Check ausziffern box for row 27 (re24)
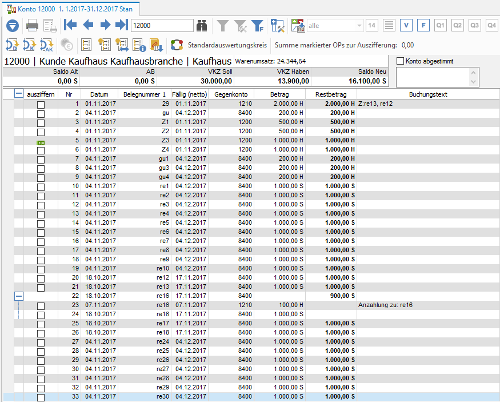Image resolution: width=500 pixels, height=402 pixels. point(41,343)
